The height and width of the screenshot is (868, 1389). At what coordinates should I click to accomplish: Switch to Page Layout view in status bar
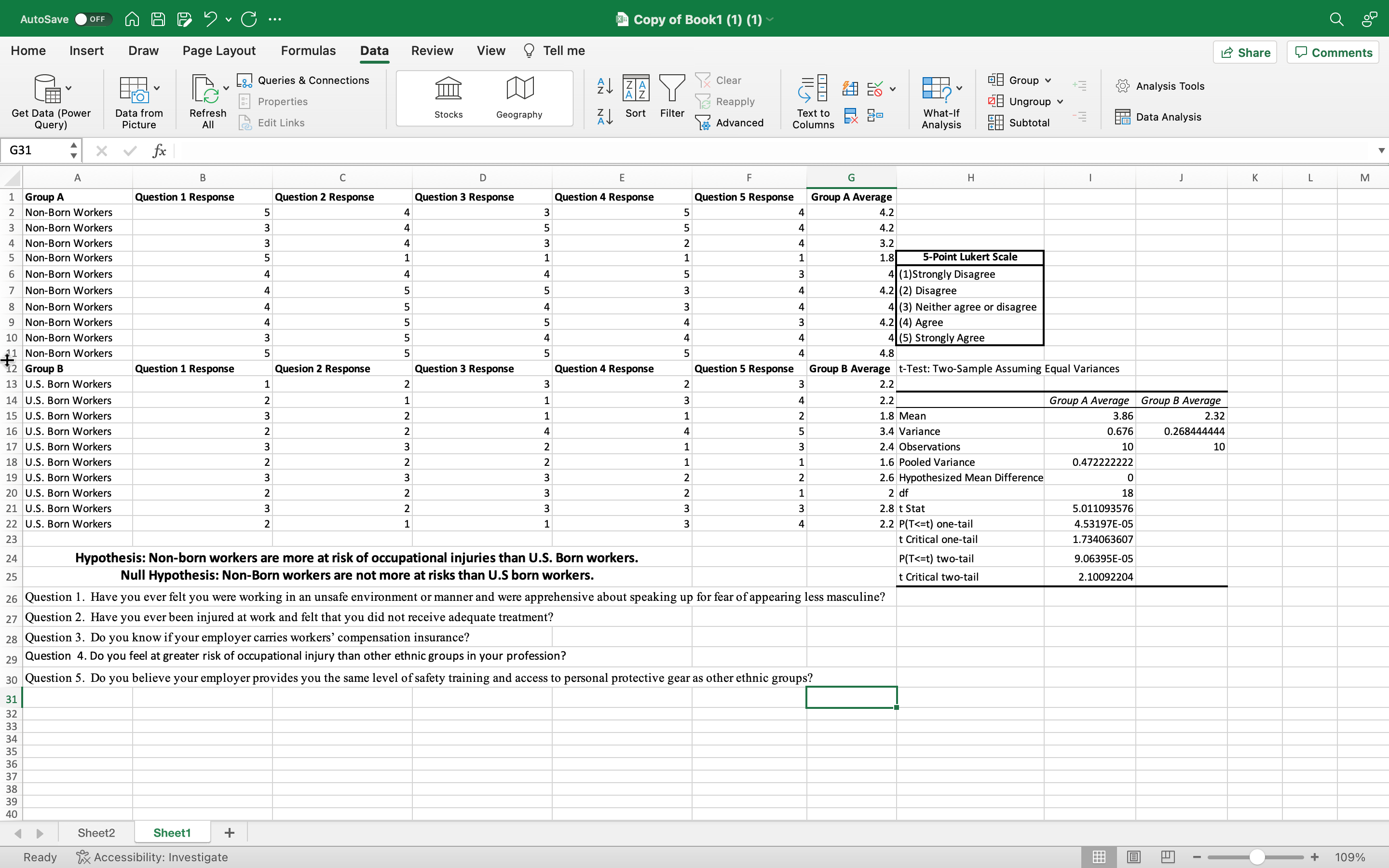tap(1133, 856)
